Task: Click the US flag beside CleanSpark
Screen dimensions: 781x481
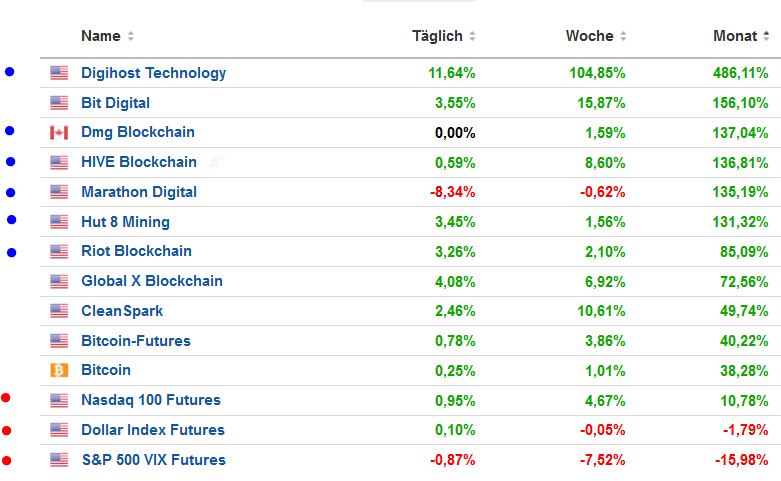Action: click(59, 311)
